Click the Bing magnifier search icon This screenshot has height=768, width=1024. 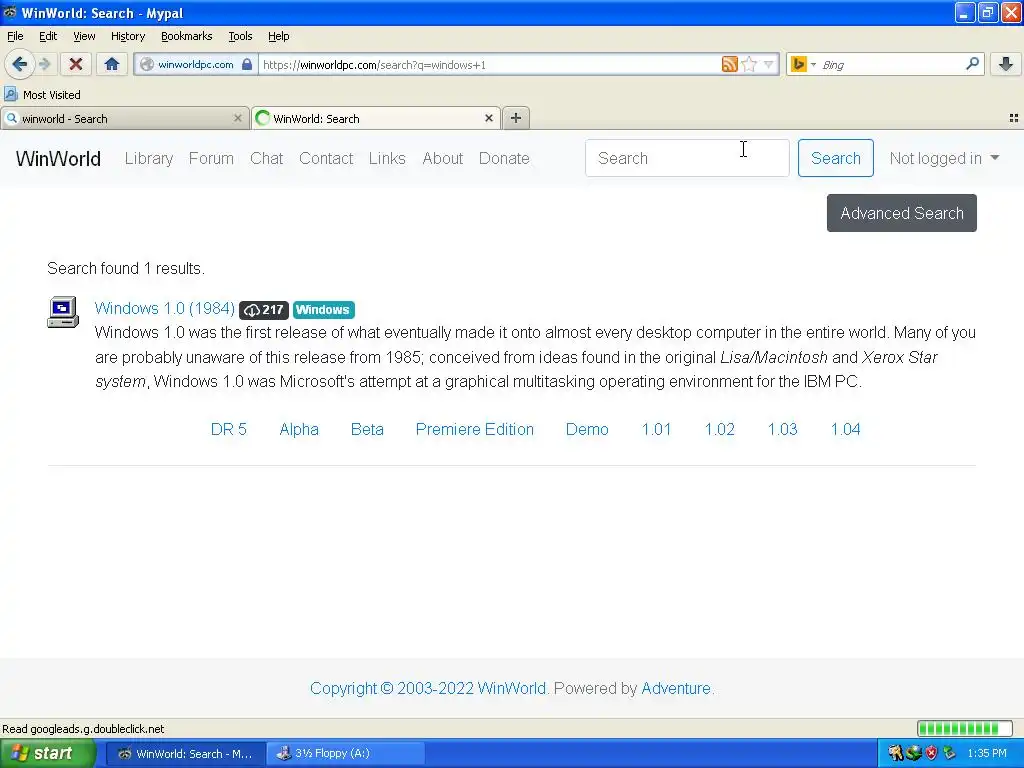click(x=972, y=63)
